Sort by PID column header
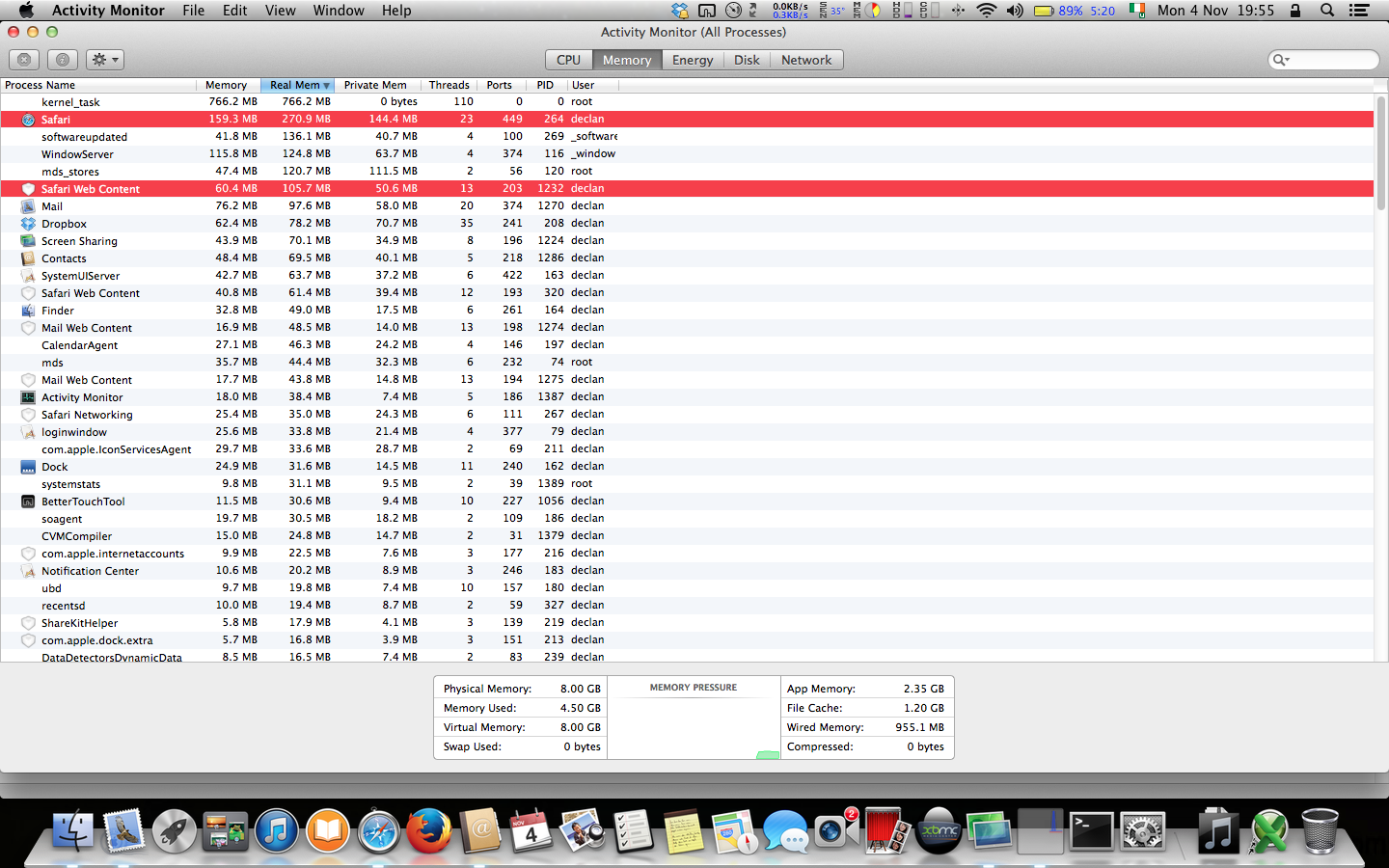Screen dimensions: 1389x868 (x=546, y=85)
